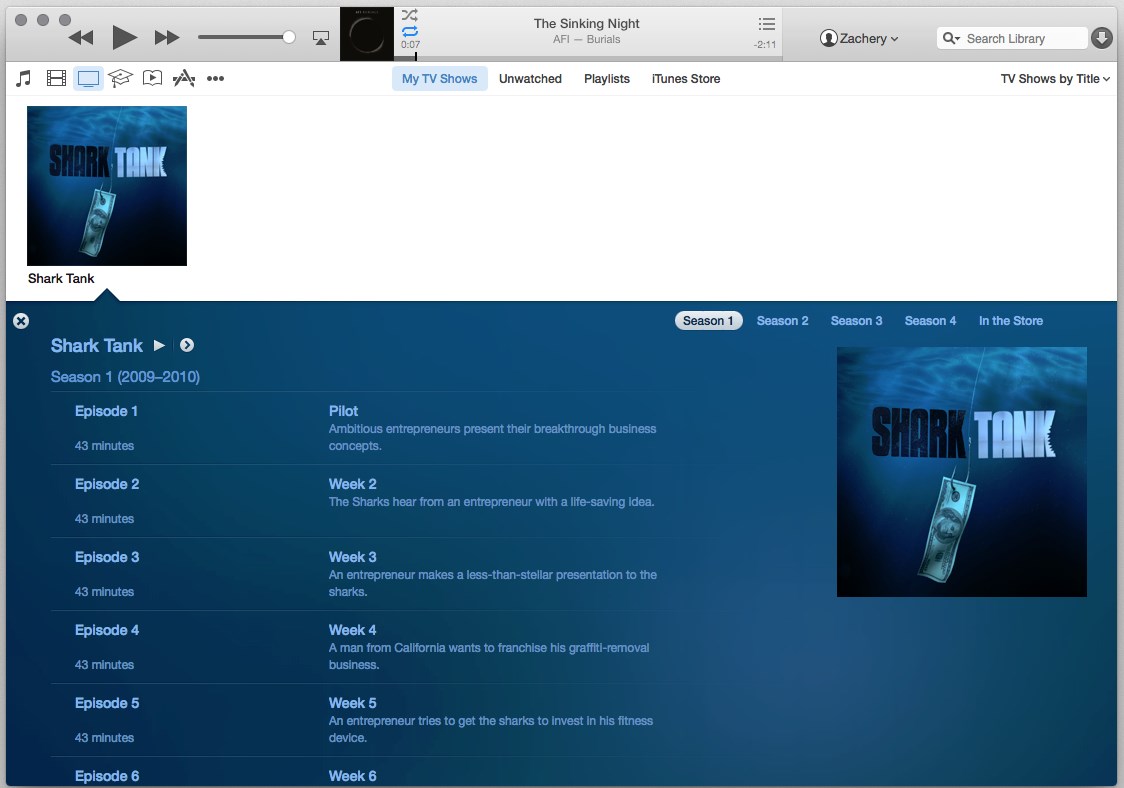This screenshot has width=1124, height=788.
Task: Click the Shark Tank show thumbnail
Action: (x=107, y=186)
